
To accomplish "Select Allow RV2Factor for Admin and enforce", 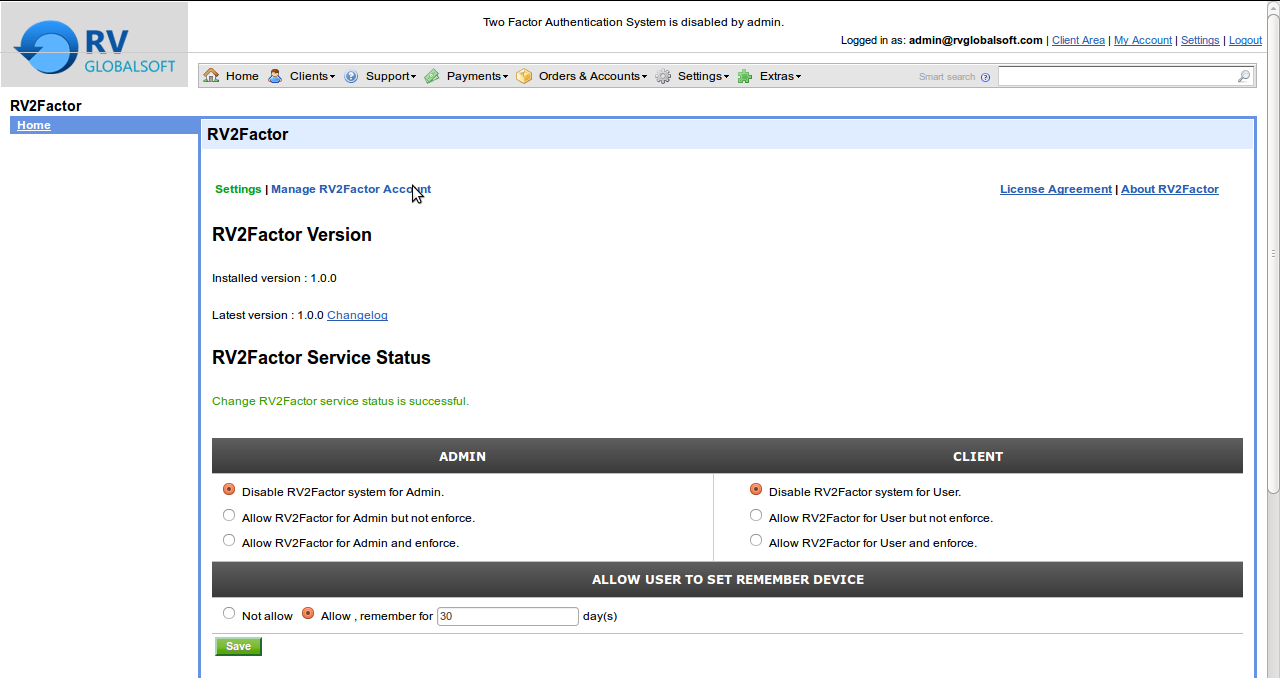I will pos(229,541).
